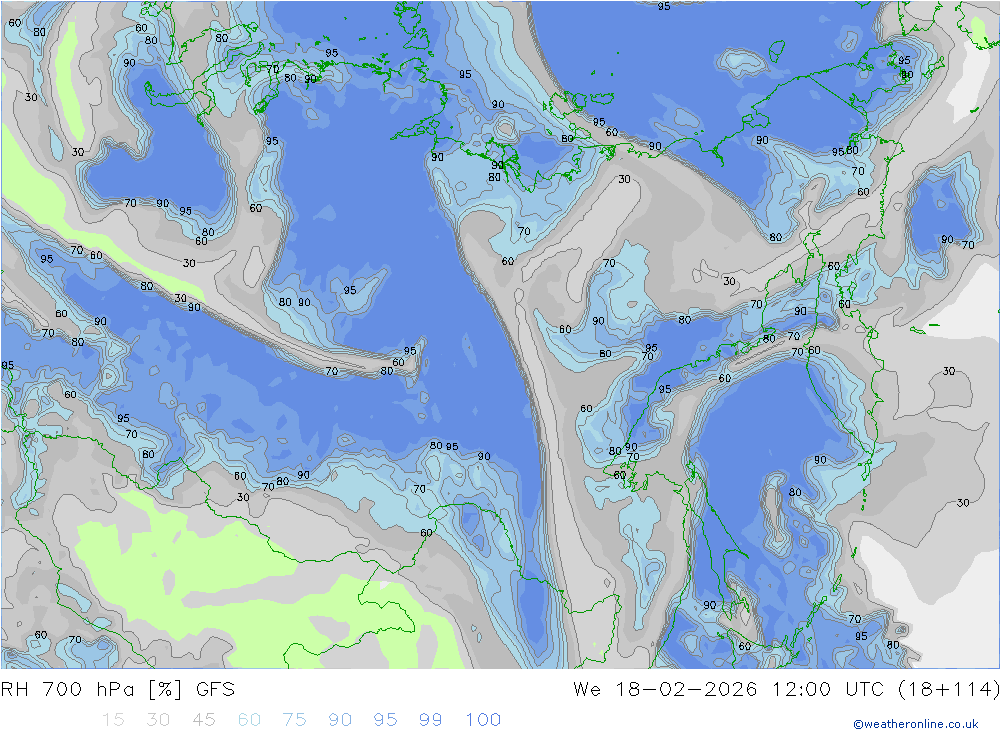The height and width of the screenshot is (733, 1000).
Task: Select legend value 90
Action: [340, 720]
